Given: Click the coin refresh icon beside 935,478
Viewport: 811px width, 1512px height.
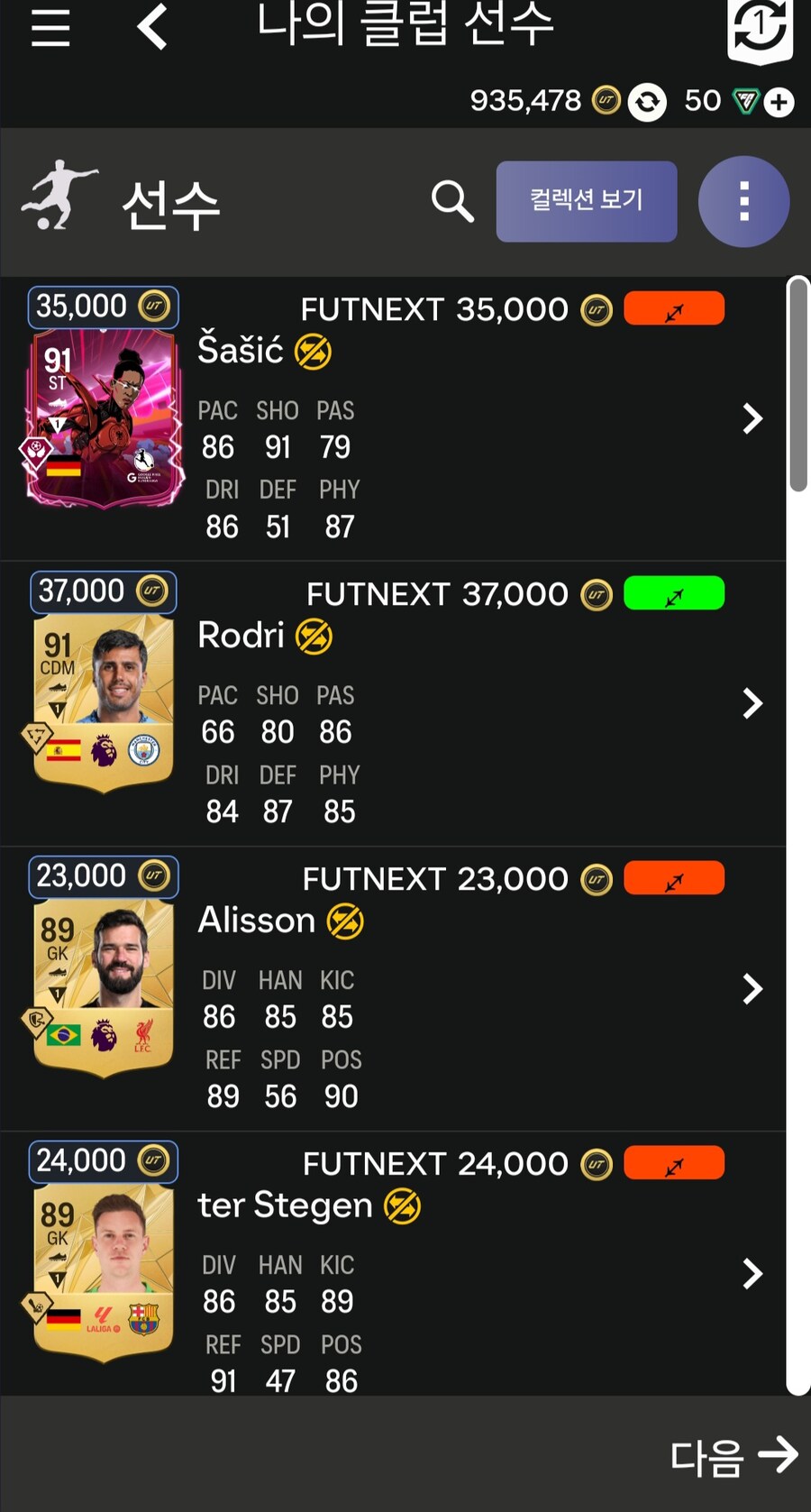Looking at the screenshot, I should (x=647, y=102).
